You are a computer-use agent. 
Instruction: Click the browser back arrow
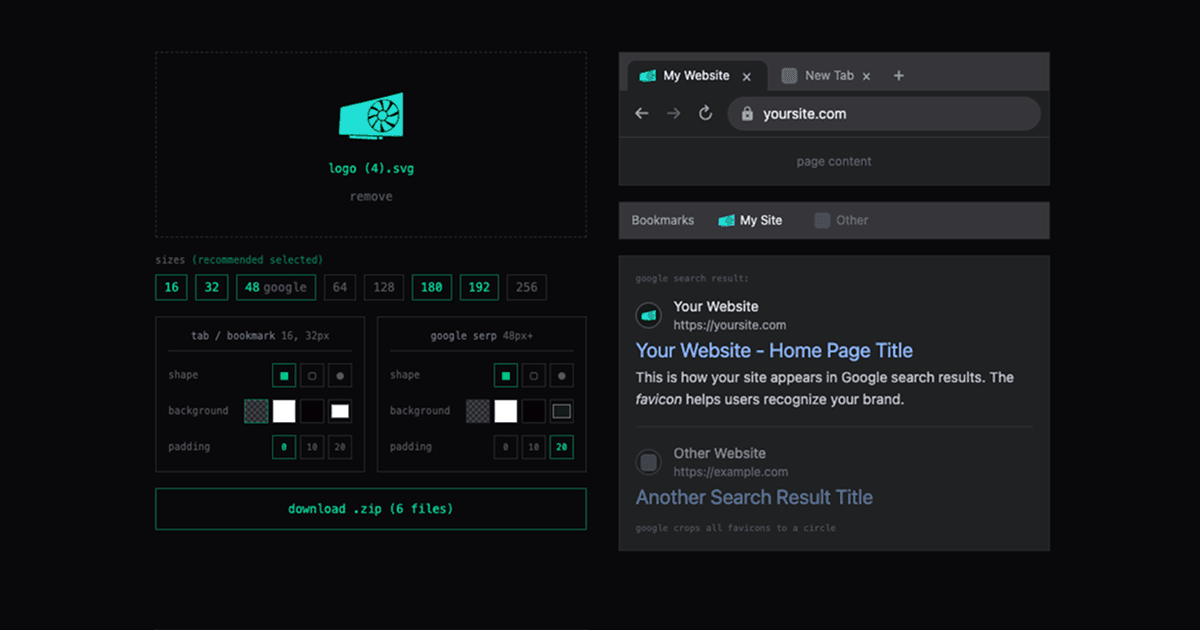[x=642, y=114]
